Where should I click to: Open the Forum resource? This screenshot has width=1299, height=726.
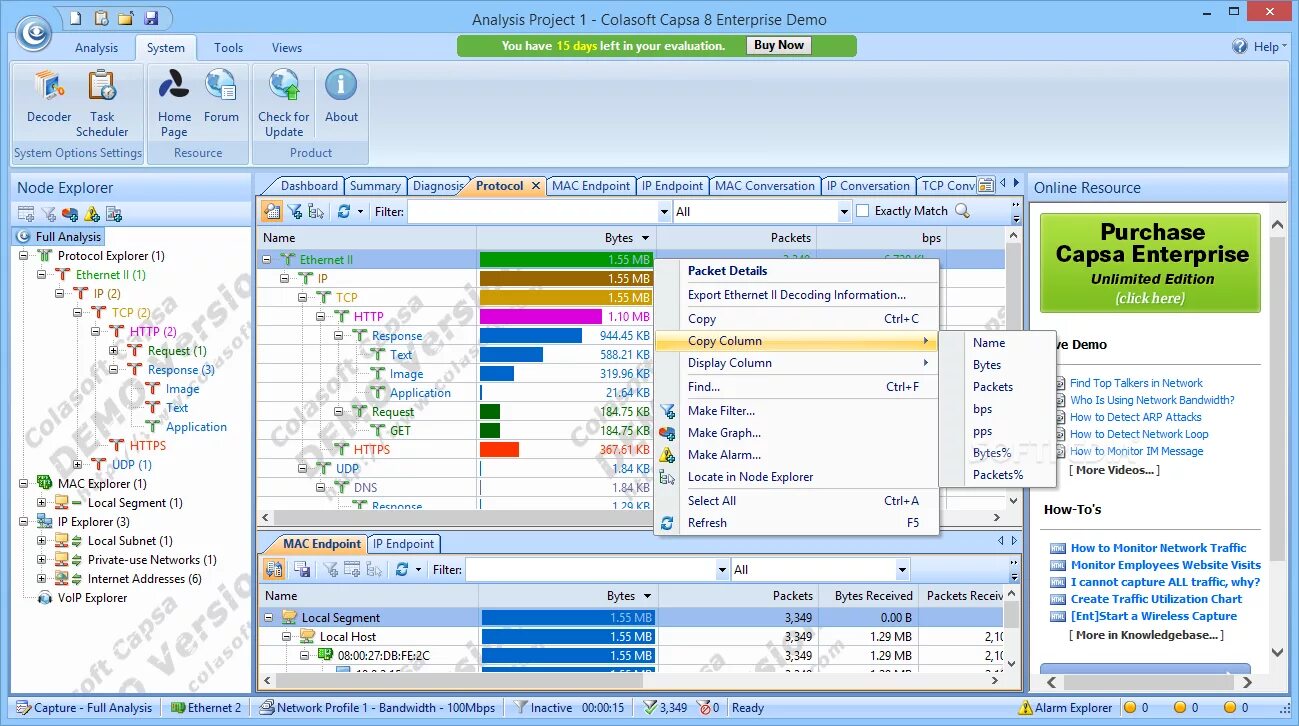click(x=221, y=96)
